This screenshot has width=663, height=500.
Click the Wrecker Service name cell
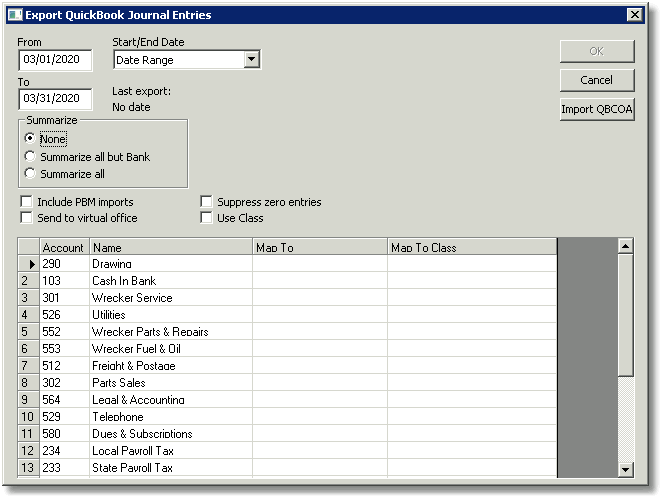171,298
